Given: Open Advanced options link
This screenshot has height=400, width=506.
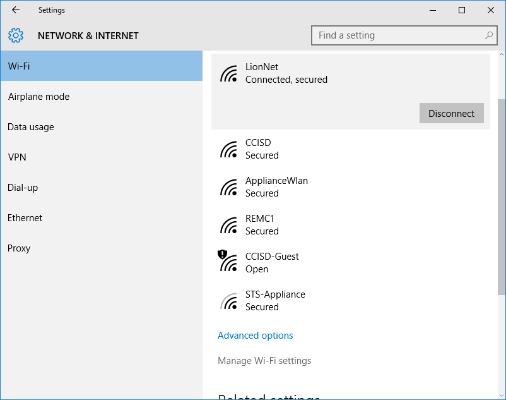Looking at the screenshot, I should 255,335.
